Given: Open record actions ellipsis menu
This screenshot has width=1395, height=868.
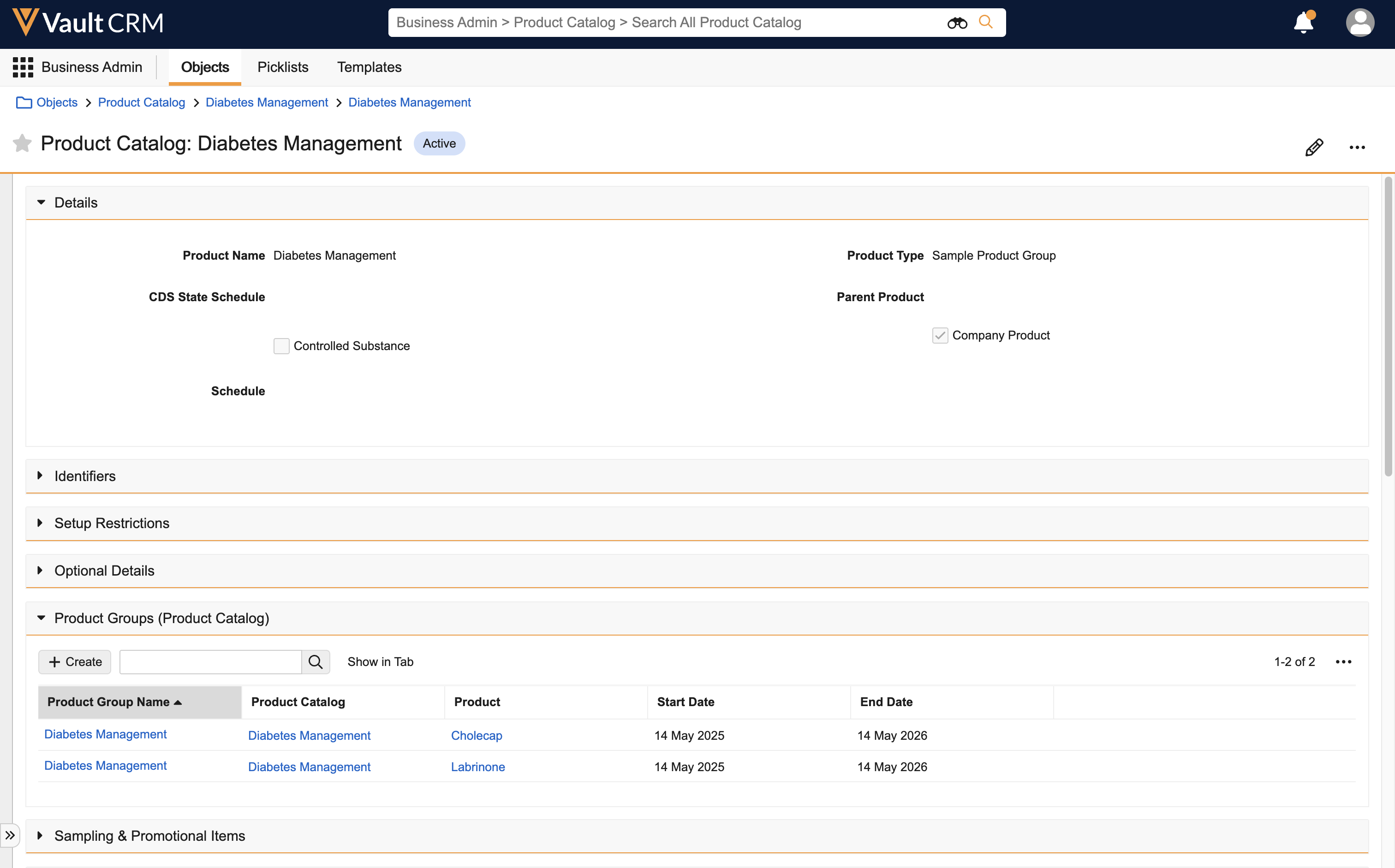Looking at the screenshot, I should pos(1357,148).
